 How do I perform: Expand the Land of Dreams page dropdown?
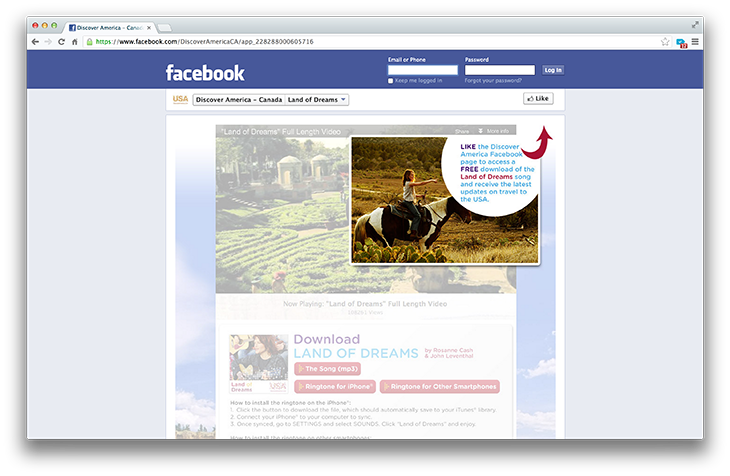(344, 100)
